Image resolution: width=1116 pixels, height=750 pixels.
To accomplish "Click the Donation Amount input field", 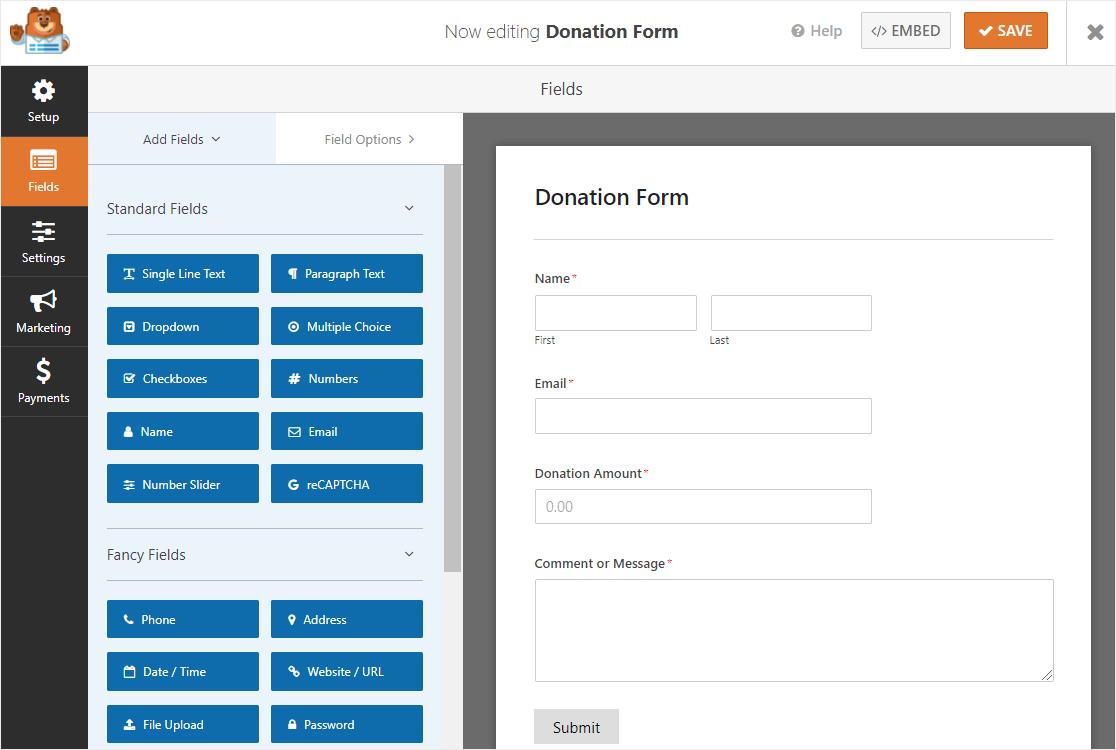I will coord(703,507).
